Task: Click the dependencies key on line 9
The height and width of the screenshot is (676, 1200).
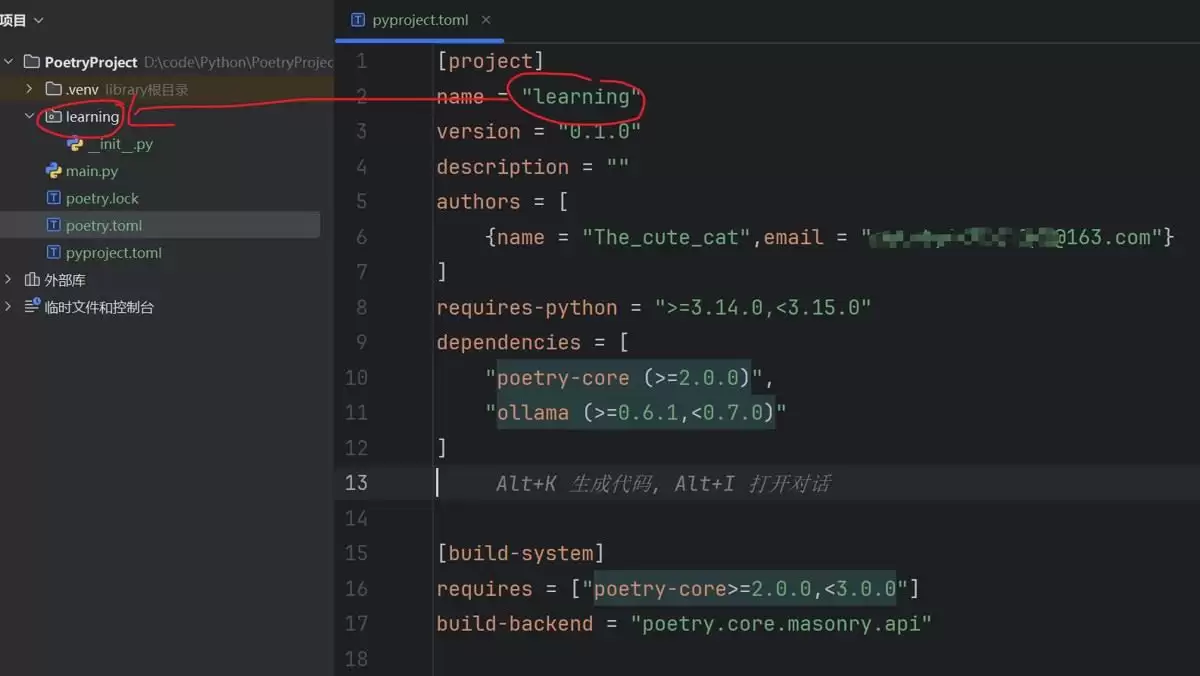Action: click(x=508, y=342)
